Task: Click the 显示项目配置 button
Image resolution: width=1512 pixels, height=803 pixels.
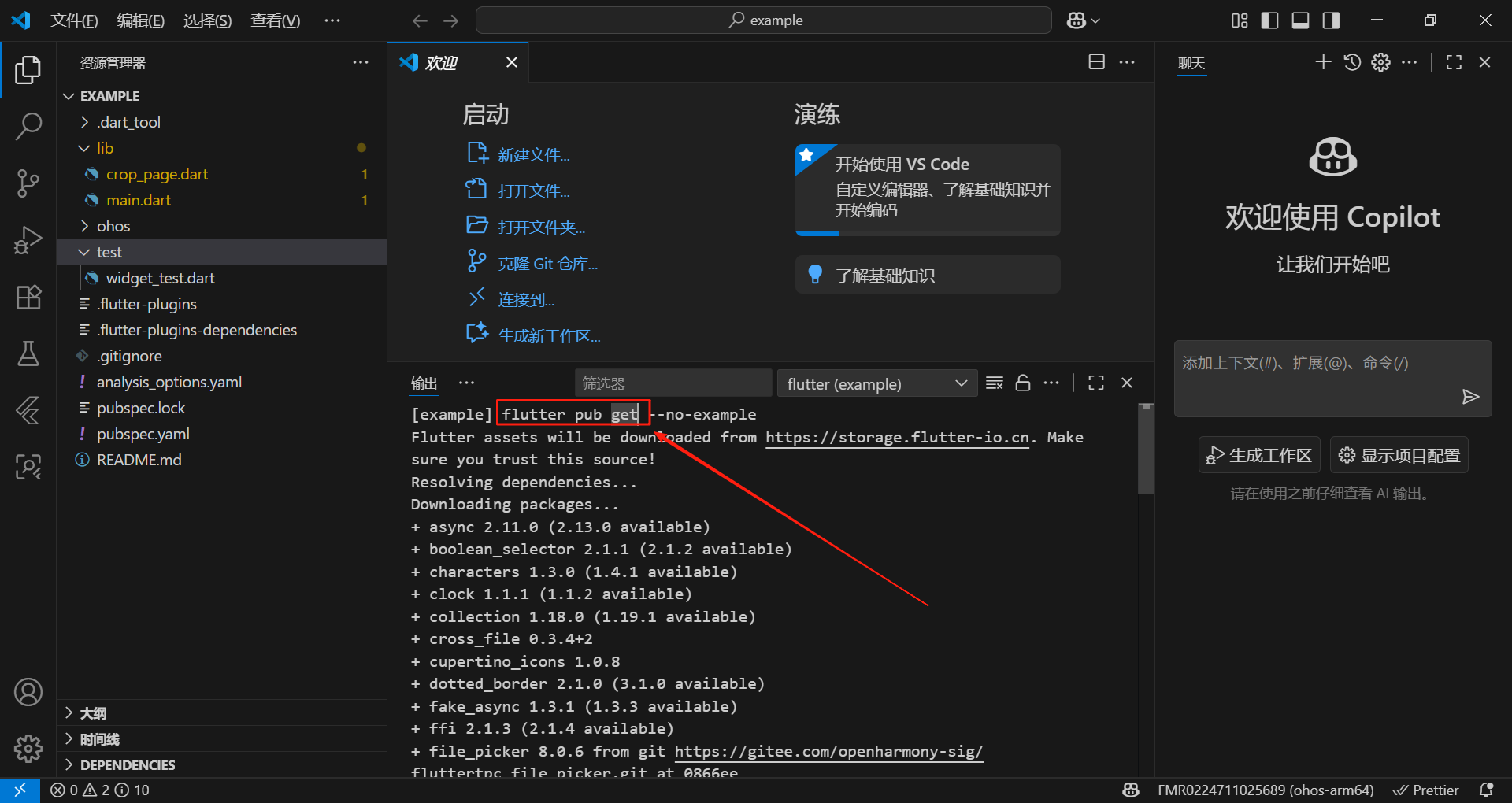Action: [x=1399, y=455]
